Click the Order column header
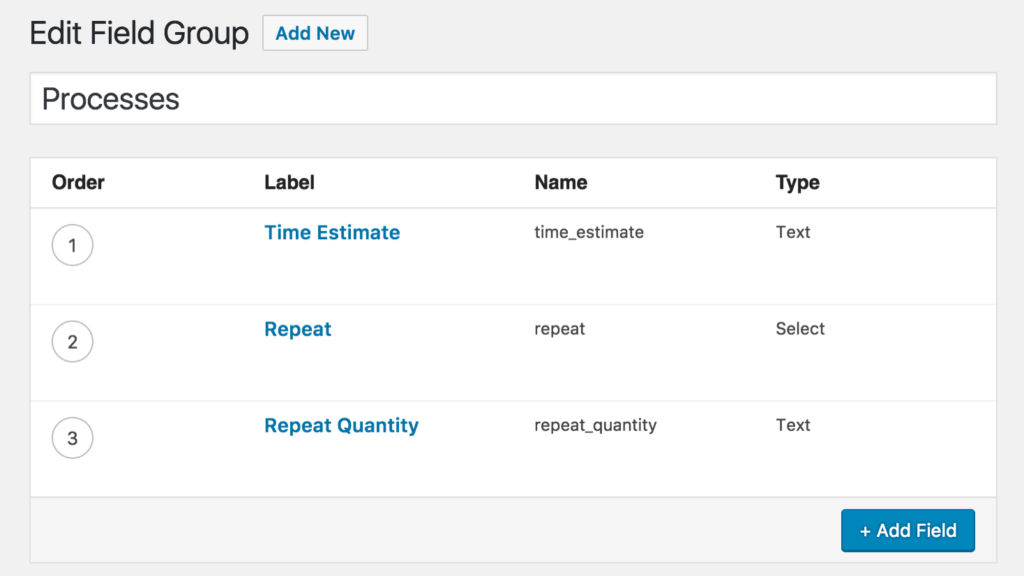The height and width of the screenshot is (576, 1024). (x=78, y=182)
